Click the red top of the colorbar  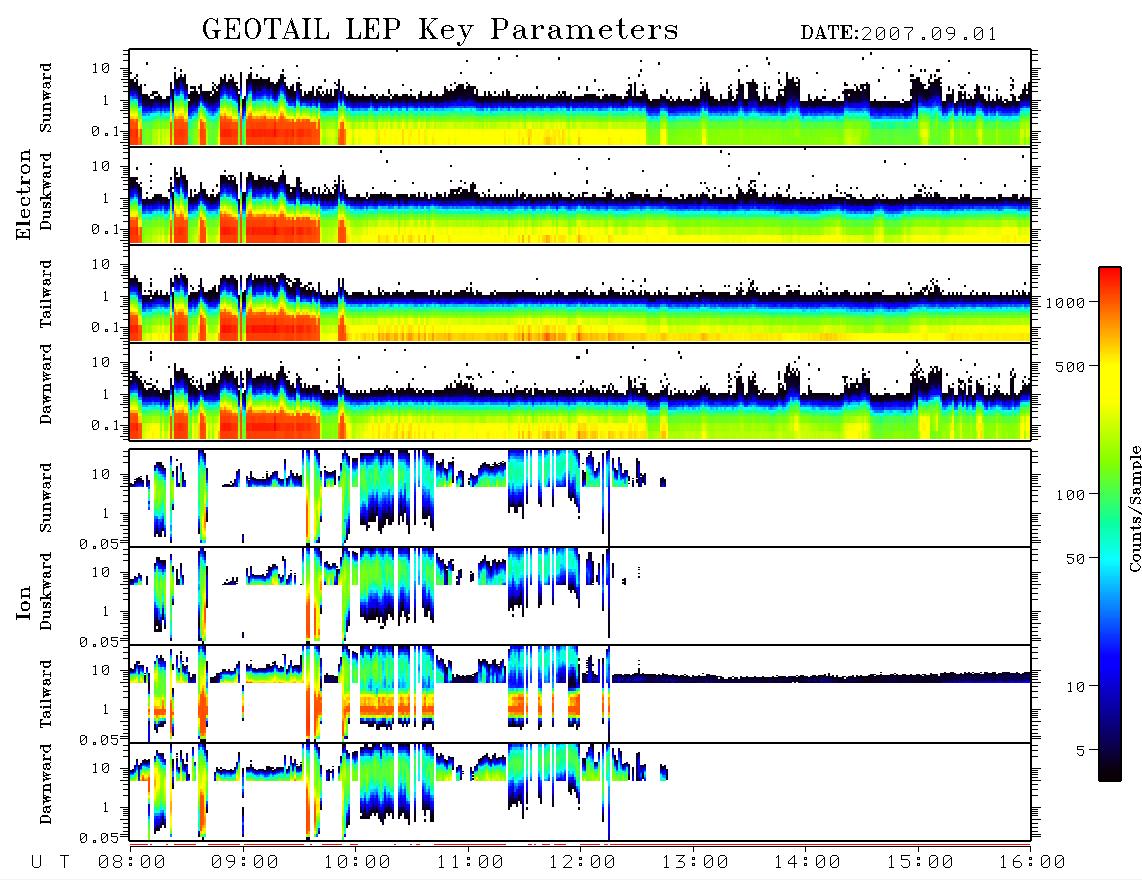1110,280
